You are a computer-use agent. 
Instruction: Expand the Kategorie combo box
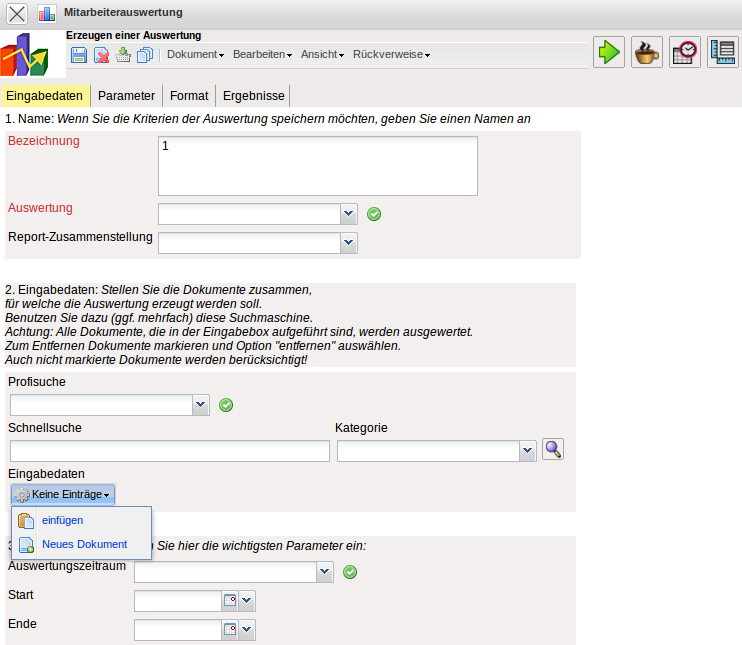pyautogui.click(x=528, y=452)
